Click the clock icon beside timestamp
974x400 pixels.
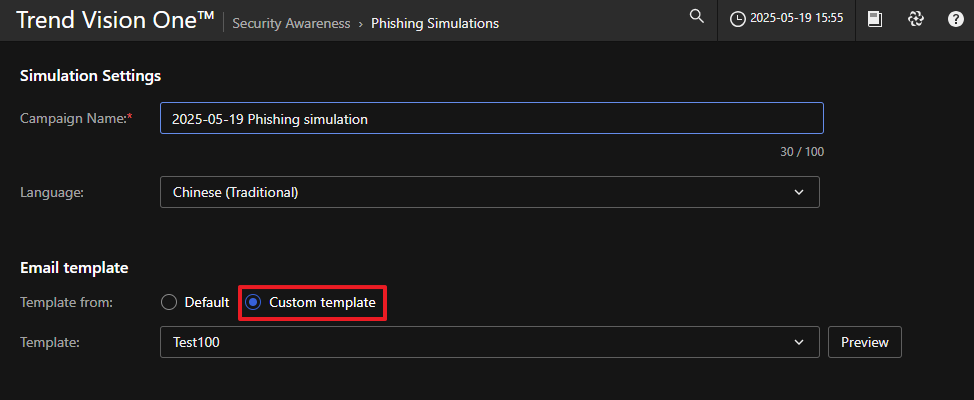[x=738, y=20]
